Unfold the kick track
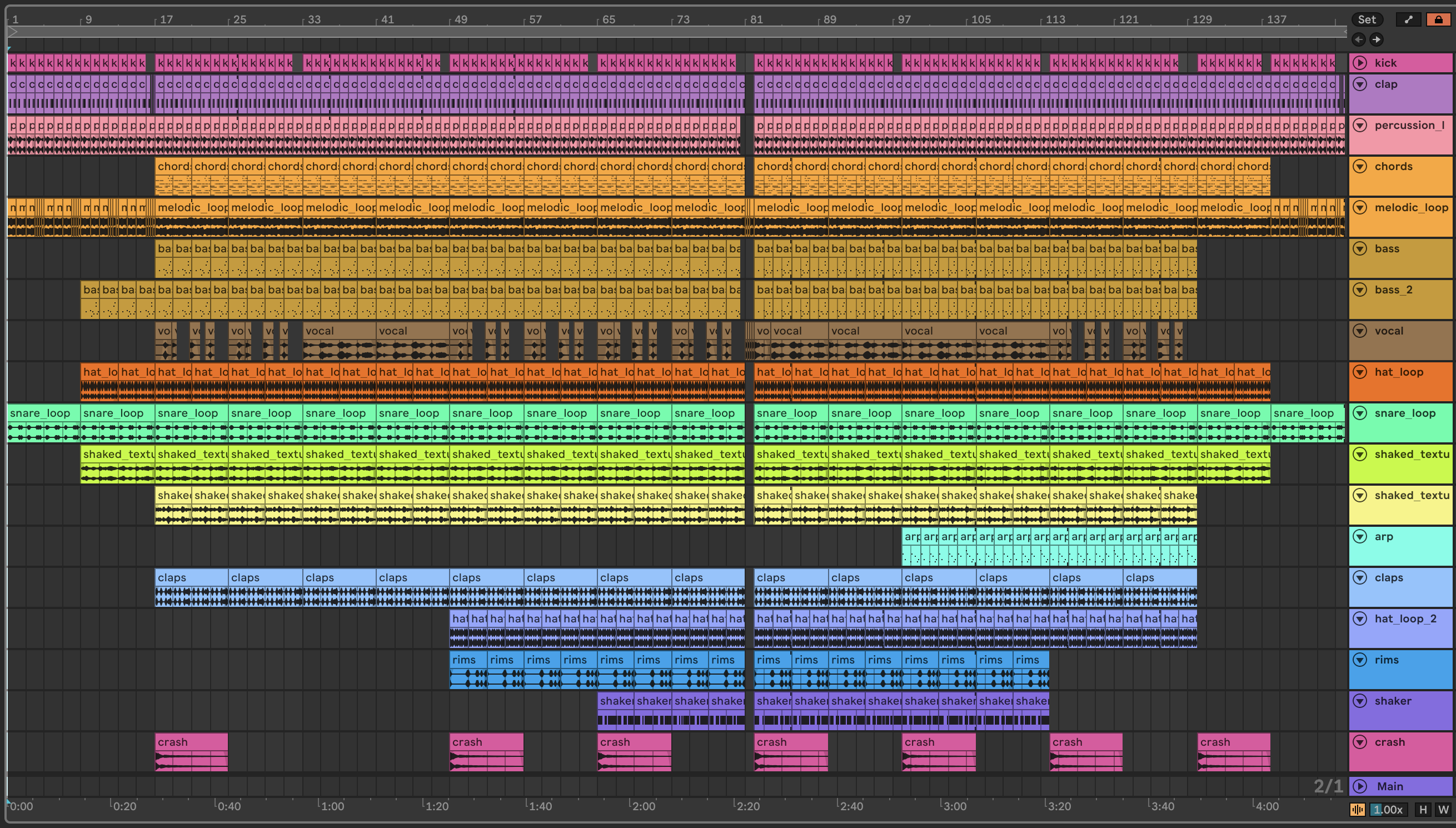The width and height of the screenshot is (1456, 828). click(1359, 63)
